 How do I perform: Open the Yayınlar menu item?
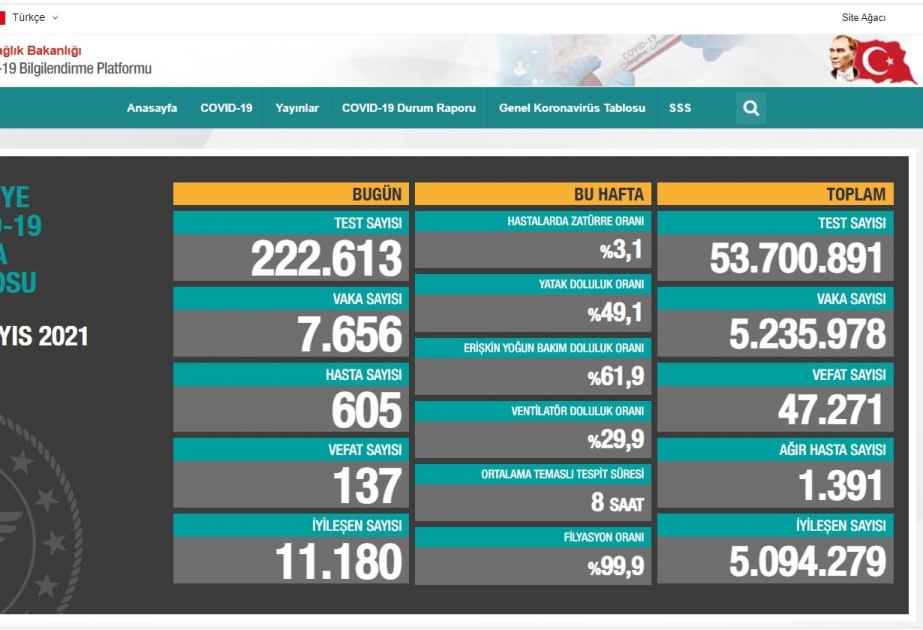297,108
